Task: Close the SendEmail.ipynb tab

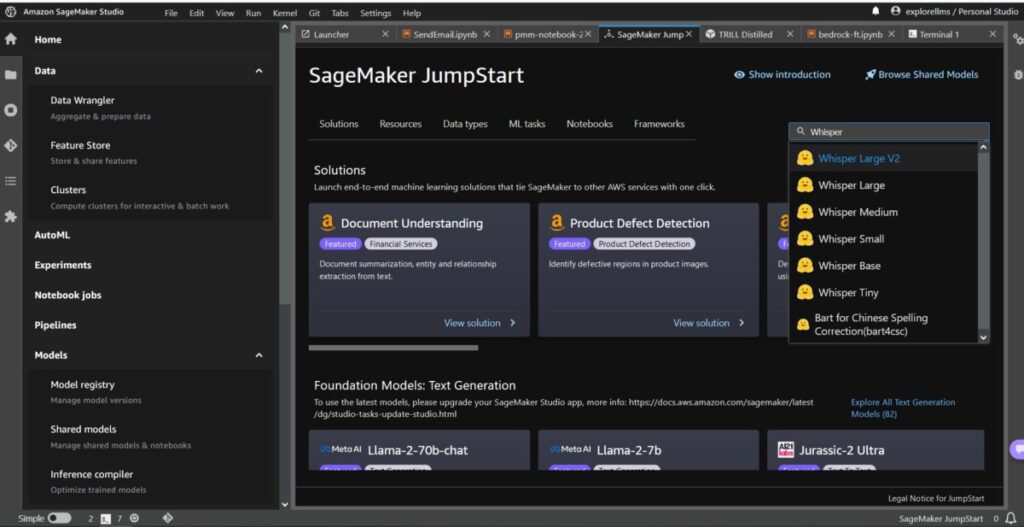Action: pos(487,34)
